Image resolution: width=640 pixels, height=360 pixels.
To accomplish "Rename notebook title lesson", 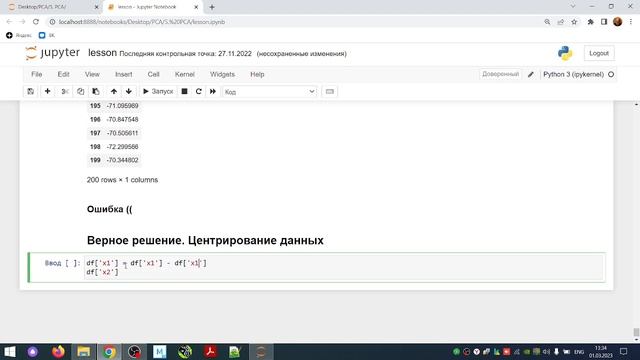I will point(102,53).
